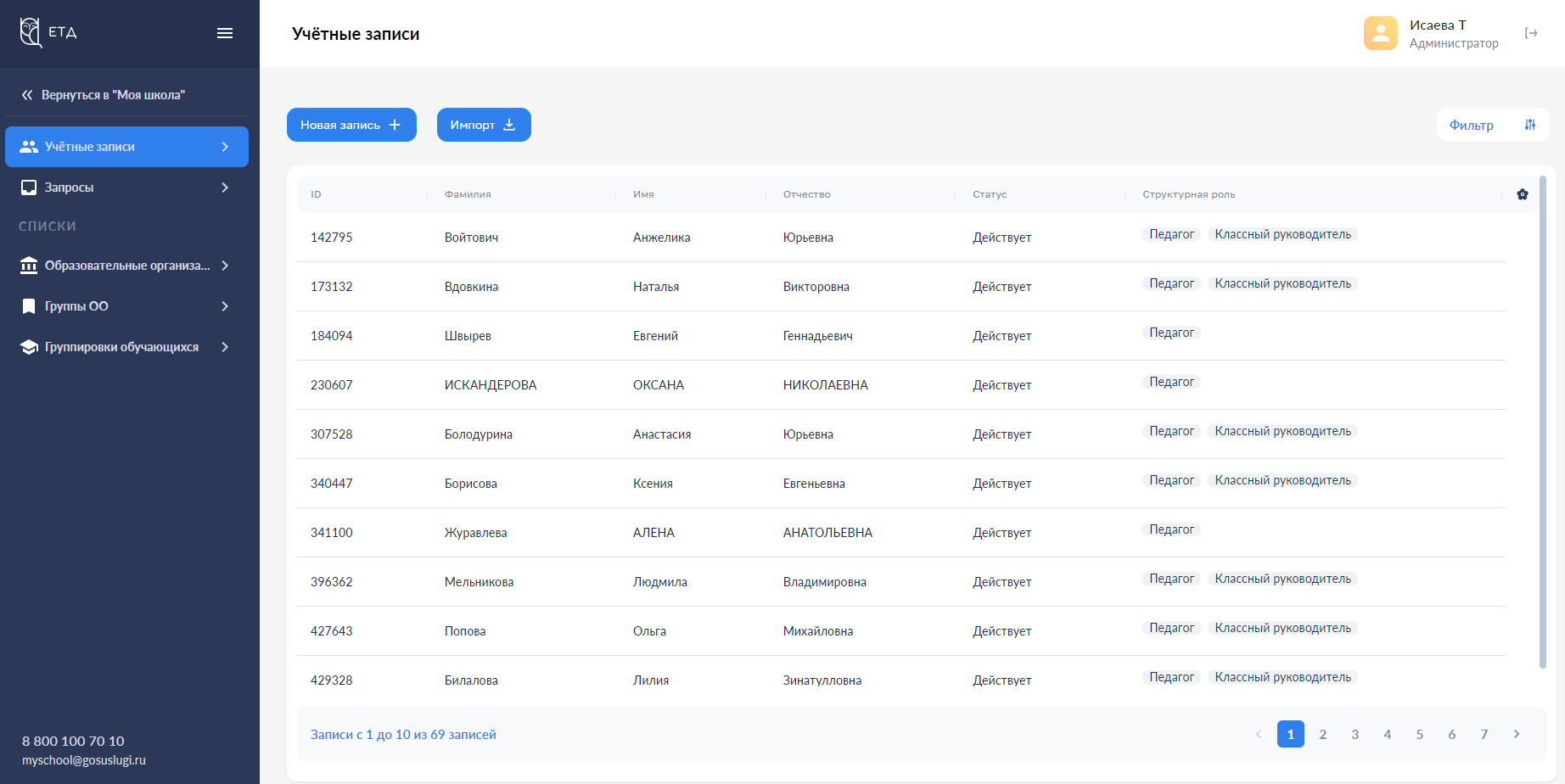Click Действует status in Борисова row
The height and width of the screenshot is (784, 1565).
[x=1001, y=484]
